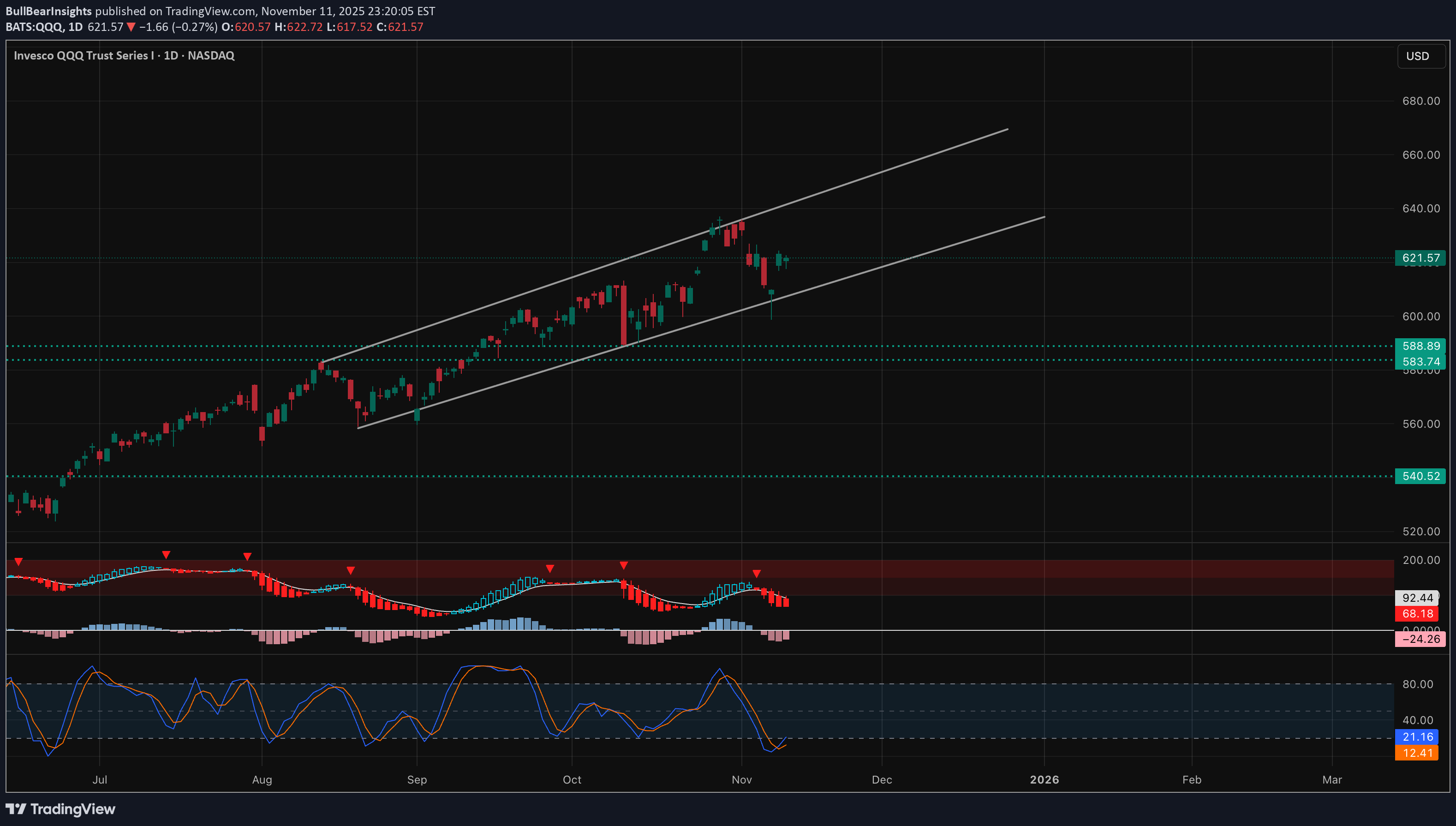Click the blue 21.16 stochastic value label
Image resolution: width=1456 pixels, height=826 pixels.
point(1417,737)
